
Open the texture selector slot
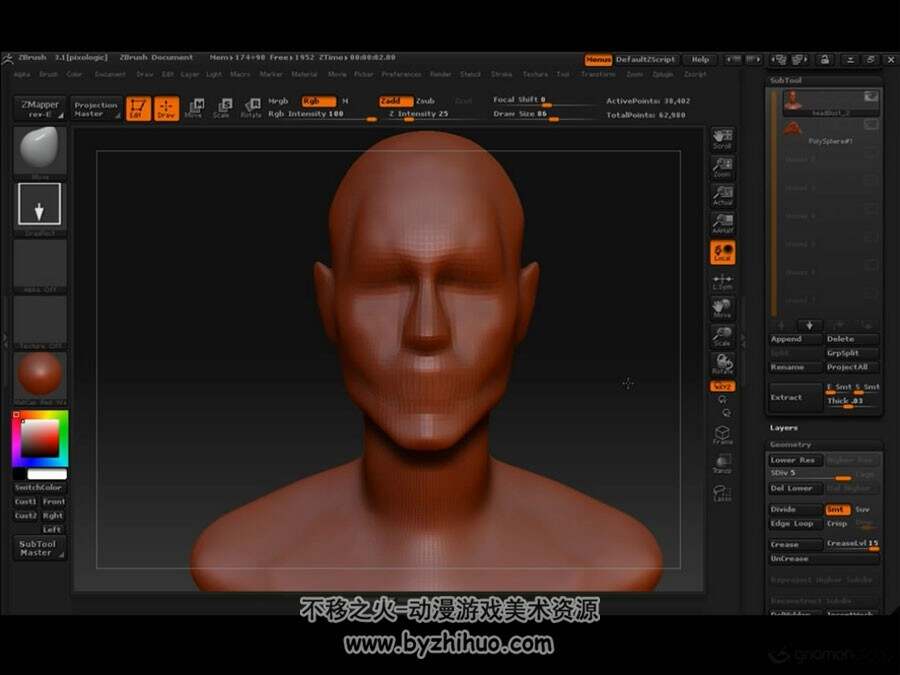[x=40, y=319]
